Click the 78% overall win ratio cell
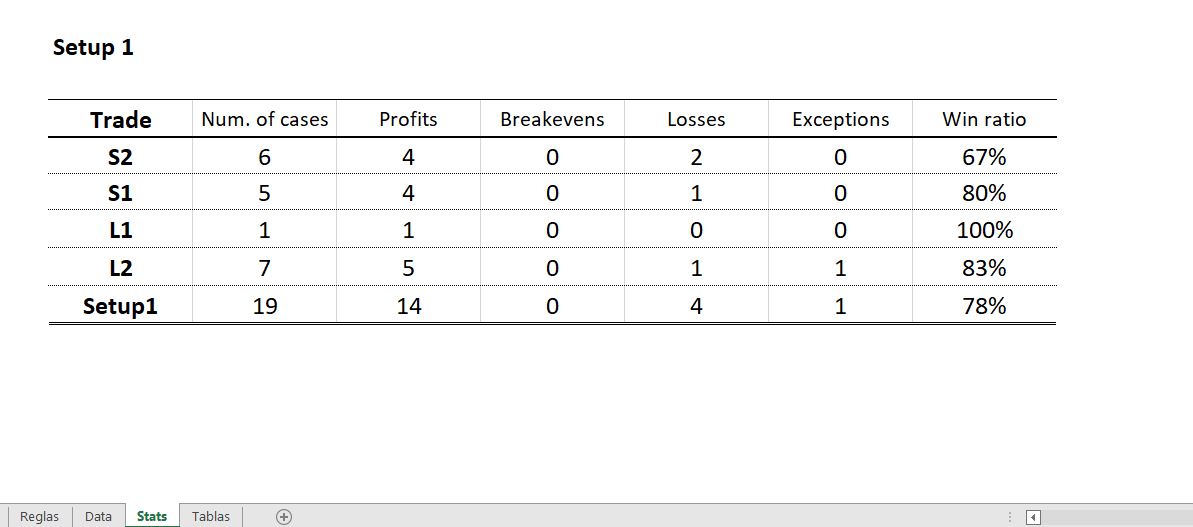This screenshot has height=527, width=1193. 984,306
